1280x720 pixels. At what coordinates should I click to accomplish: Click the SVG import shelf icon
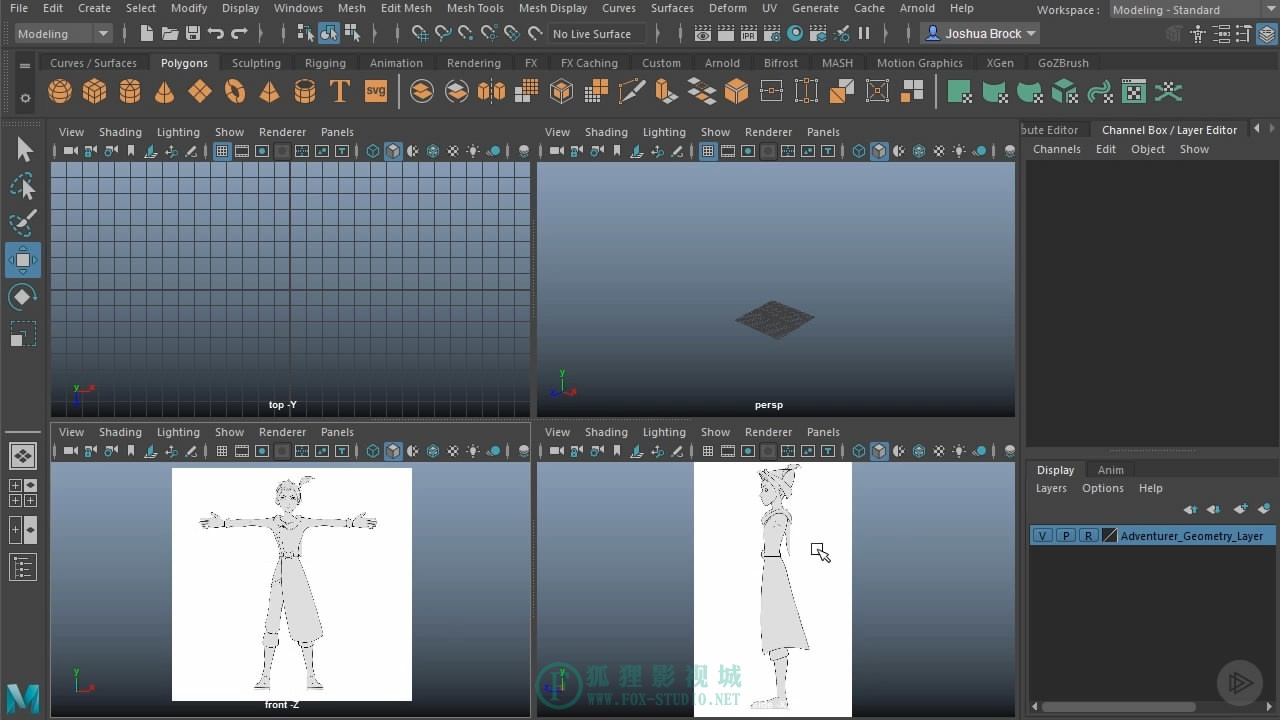click(x=376, y=92)
